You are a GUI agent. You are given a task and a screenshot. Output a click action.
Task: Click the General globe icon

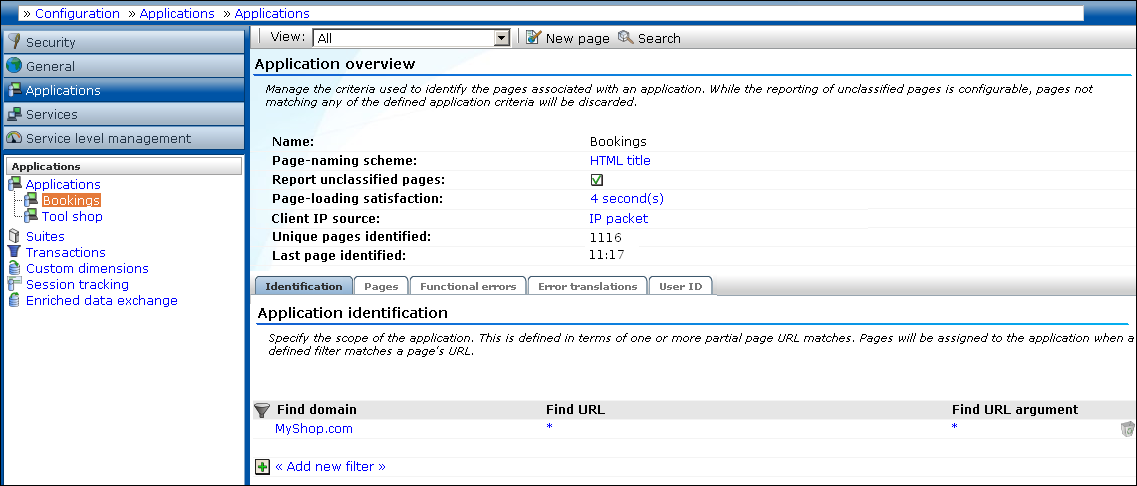pos(15,66)
